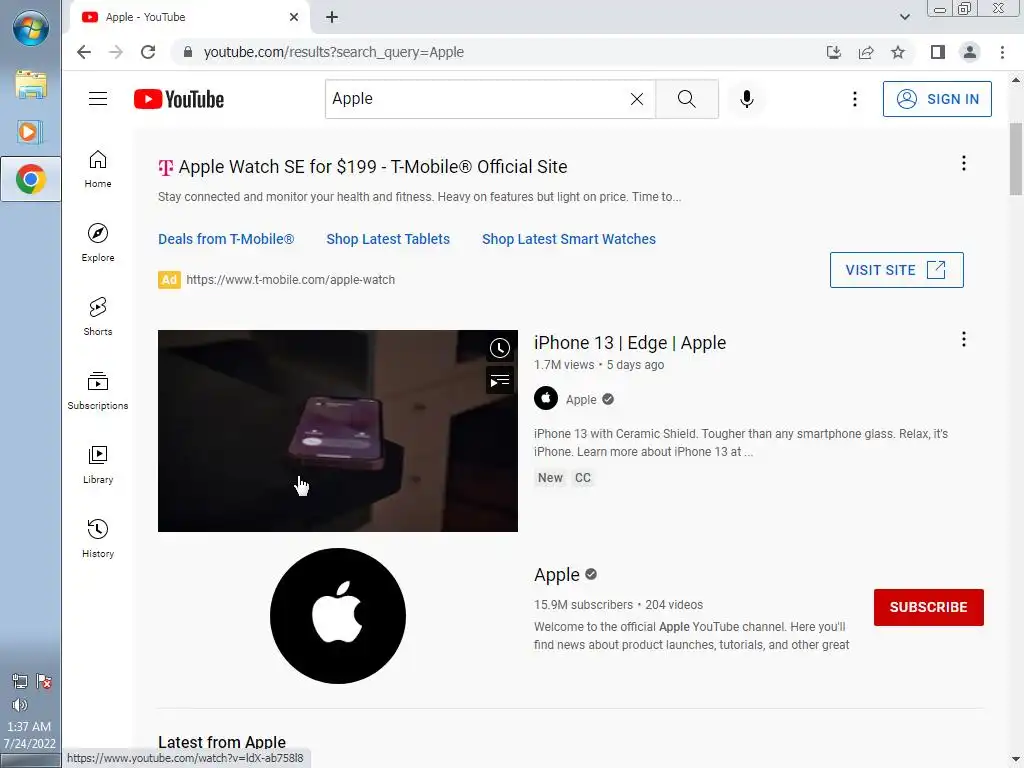Open the YouTube hamburger guide menu
This screenshot has width=1024, height=768.
pos(98,99)
